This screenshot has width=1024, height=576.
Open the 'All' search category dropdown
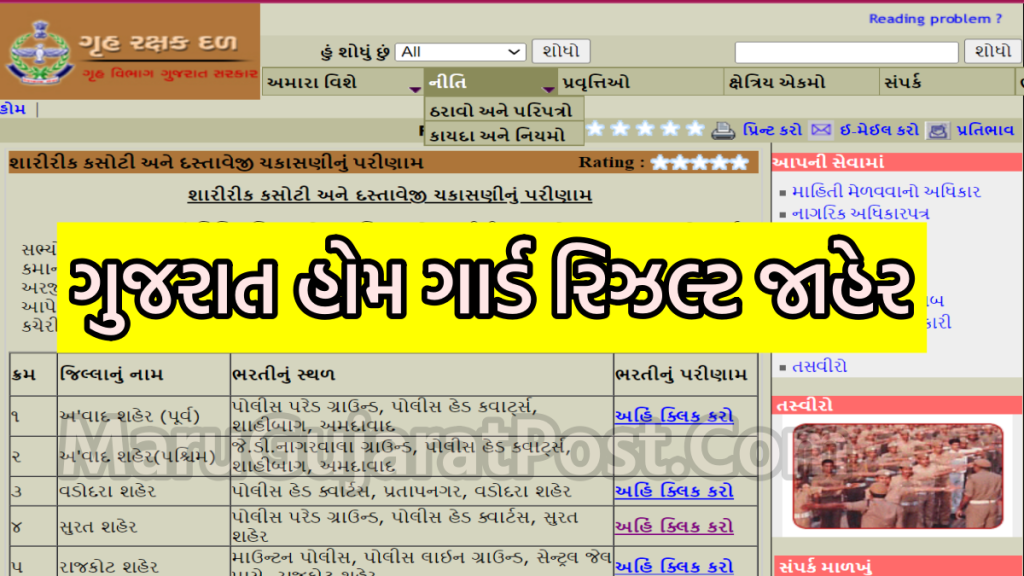461,52
